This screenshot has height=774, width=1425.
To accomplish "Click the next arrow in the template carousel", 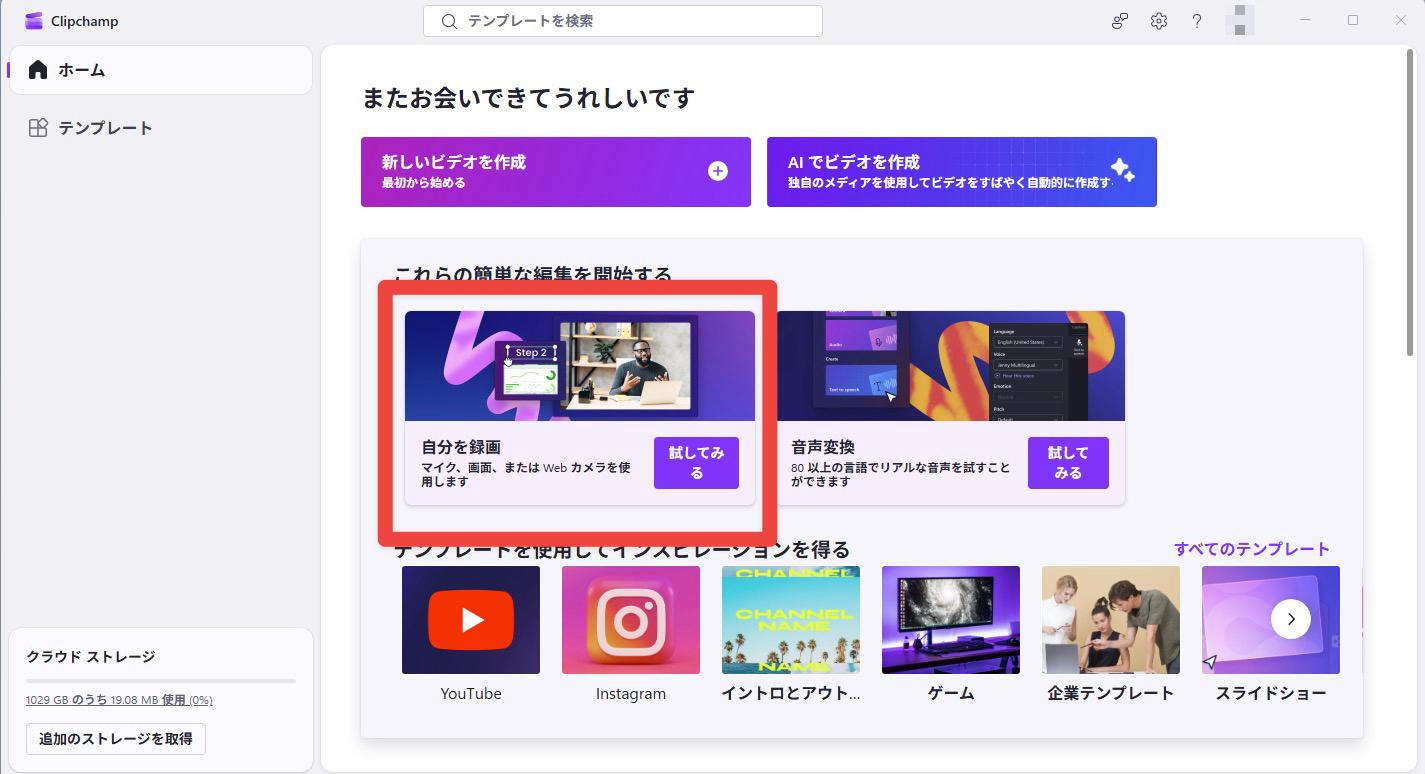I will coord(1291,619).
